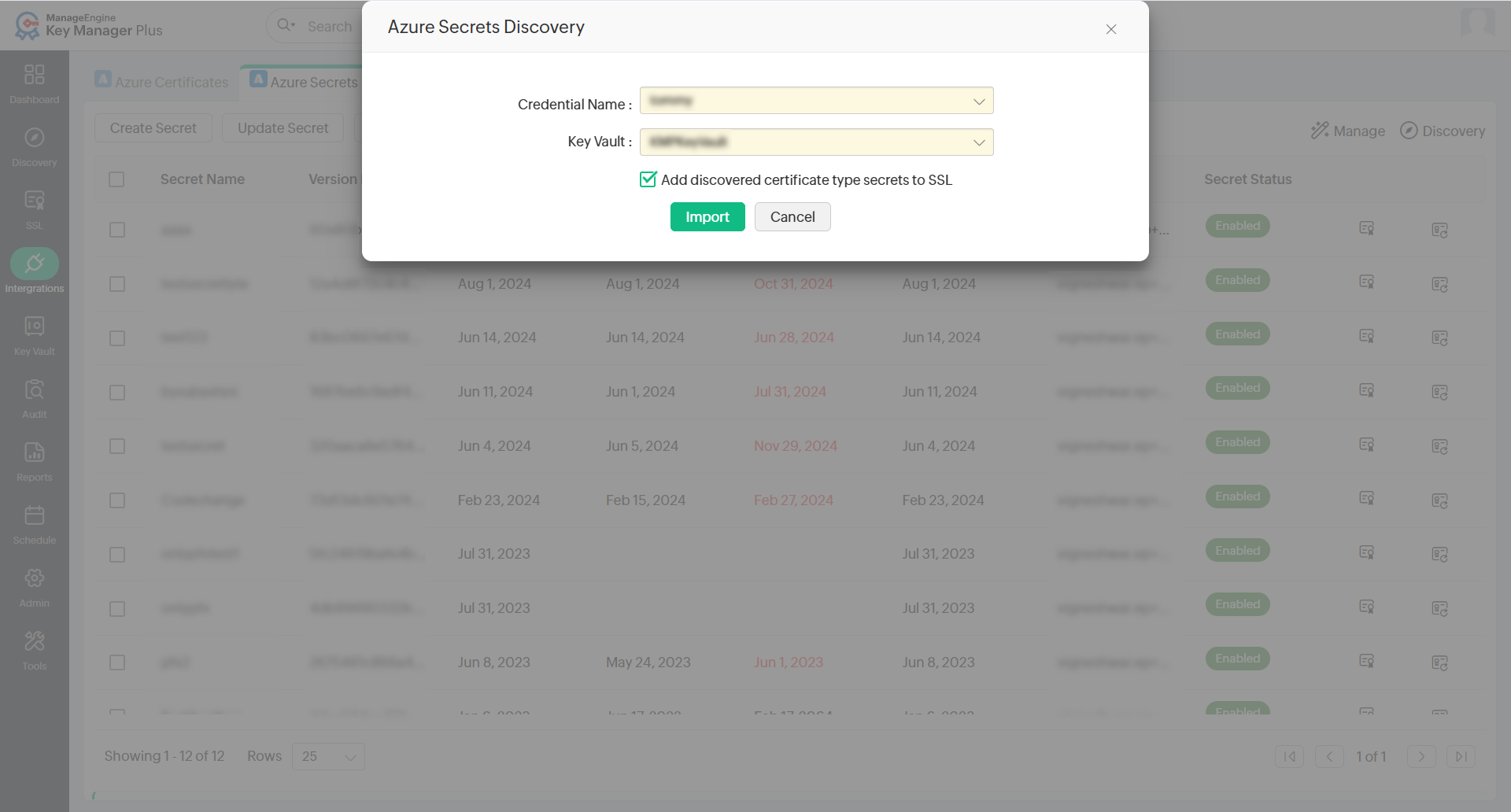Viewport: 1511px width, 812px height.
Task: Go to the next page of results
Action: 1421,756
